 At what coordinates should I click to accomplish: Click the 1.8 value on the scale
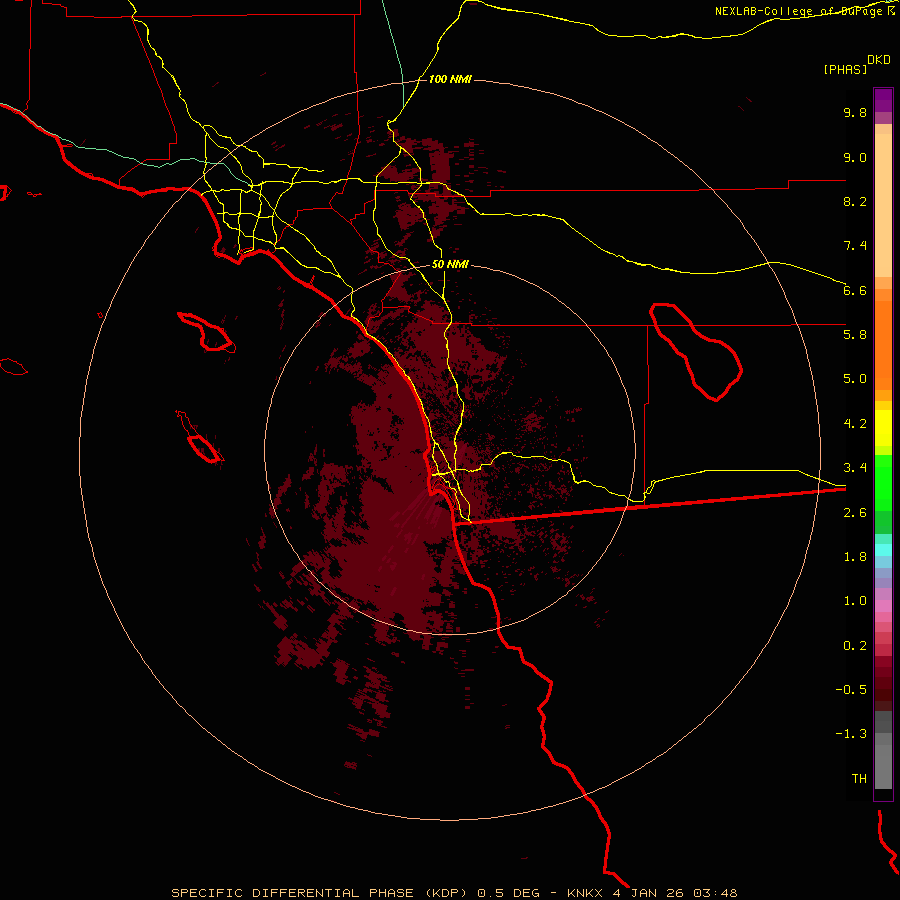[855, 556]
